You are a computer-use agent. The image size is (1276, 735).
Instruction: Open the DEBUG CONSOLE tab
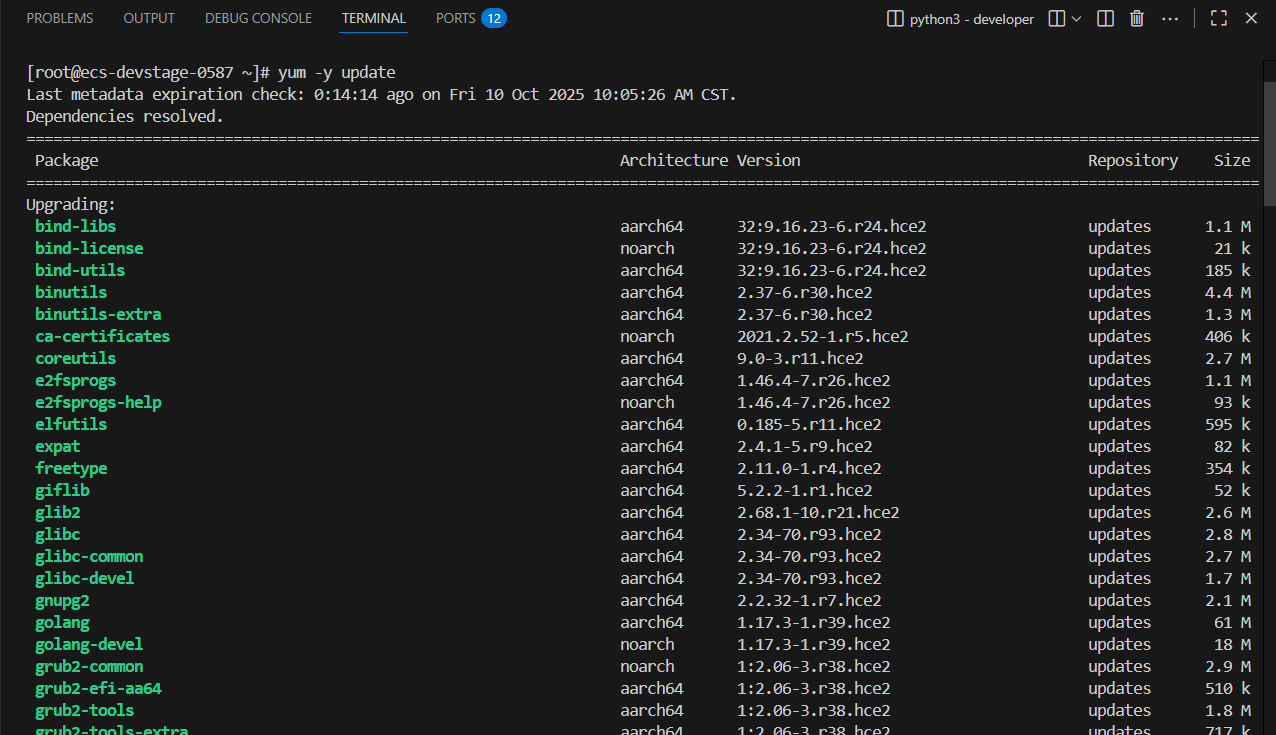tap(258, 18)
